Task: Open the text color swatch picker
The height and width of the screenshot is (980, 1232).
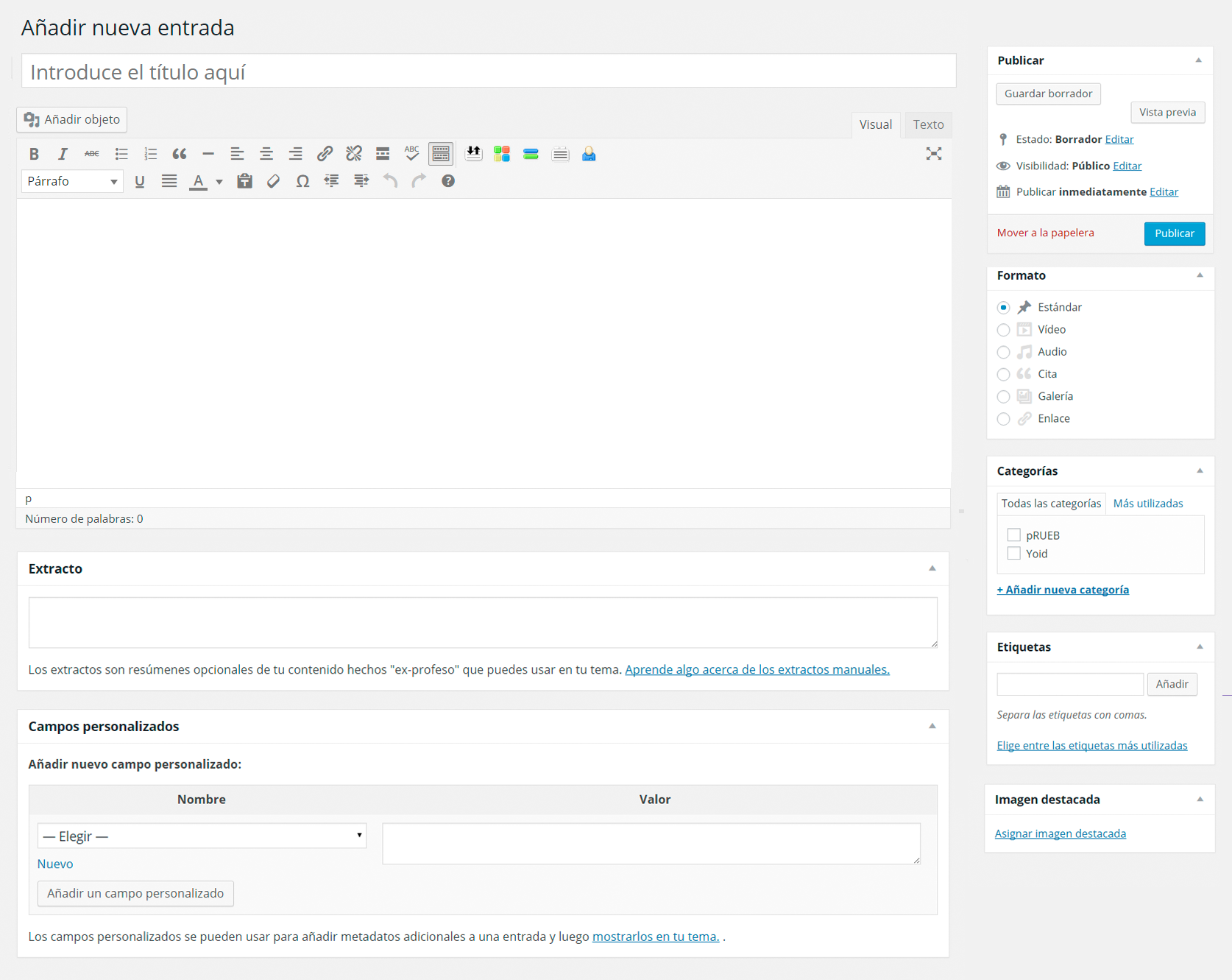Action: [x=219, y=181]
